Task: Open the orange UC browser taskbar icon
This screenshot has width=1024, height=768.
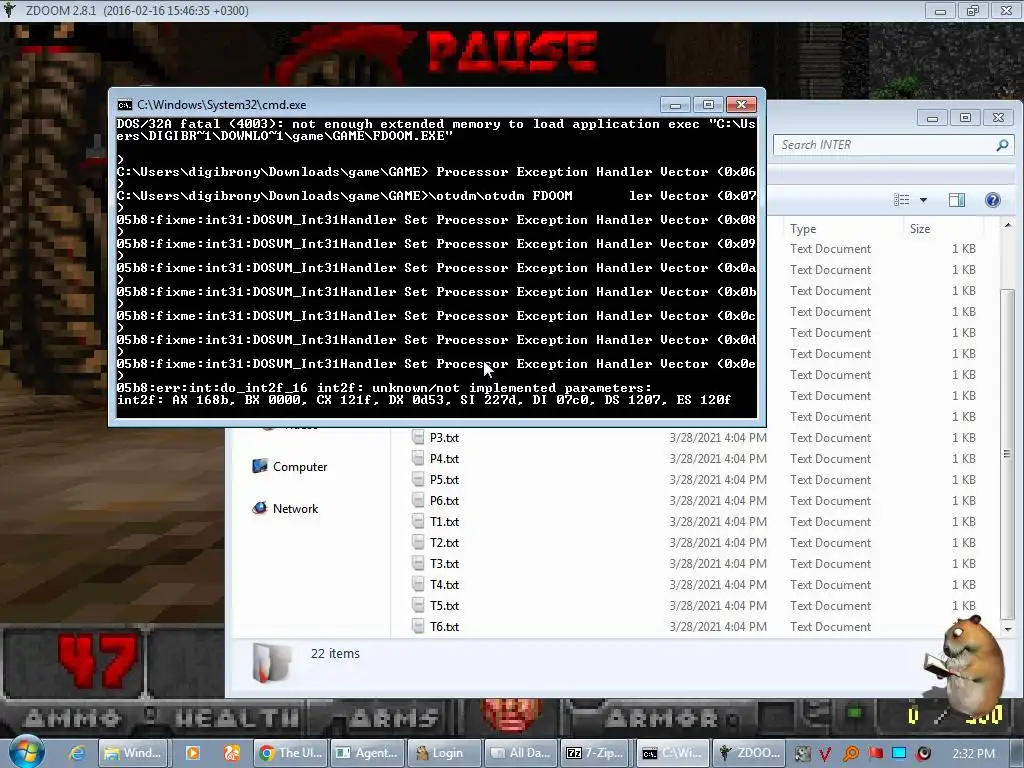Action: point(232,753)
